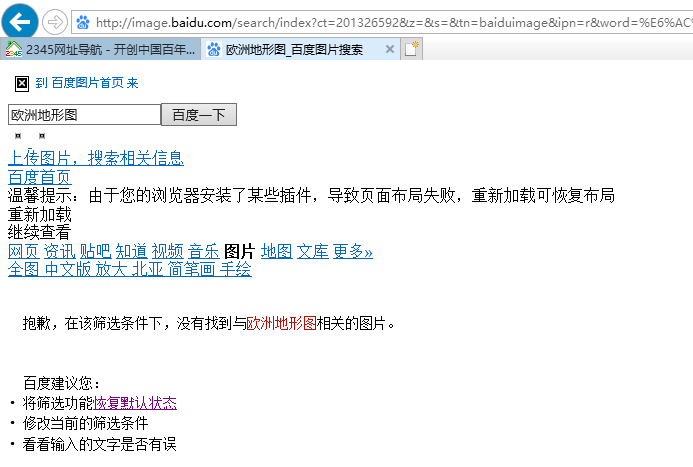Image resolution: width=693 pixels, height=467 pixels.
Task: Click the 全图 related search link
Action: [24, 269]
